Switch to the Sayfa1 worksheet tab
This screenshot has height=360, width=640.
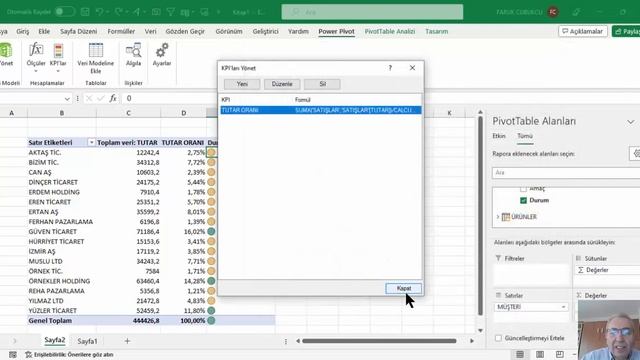tap(87, 341)
